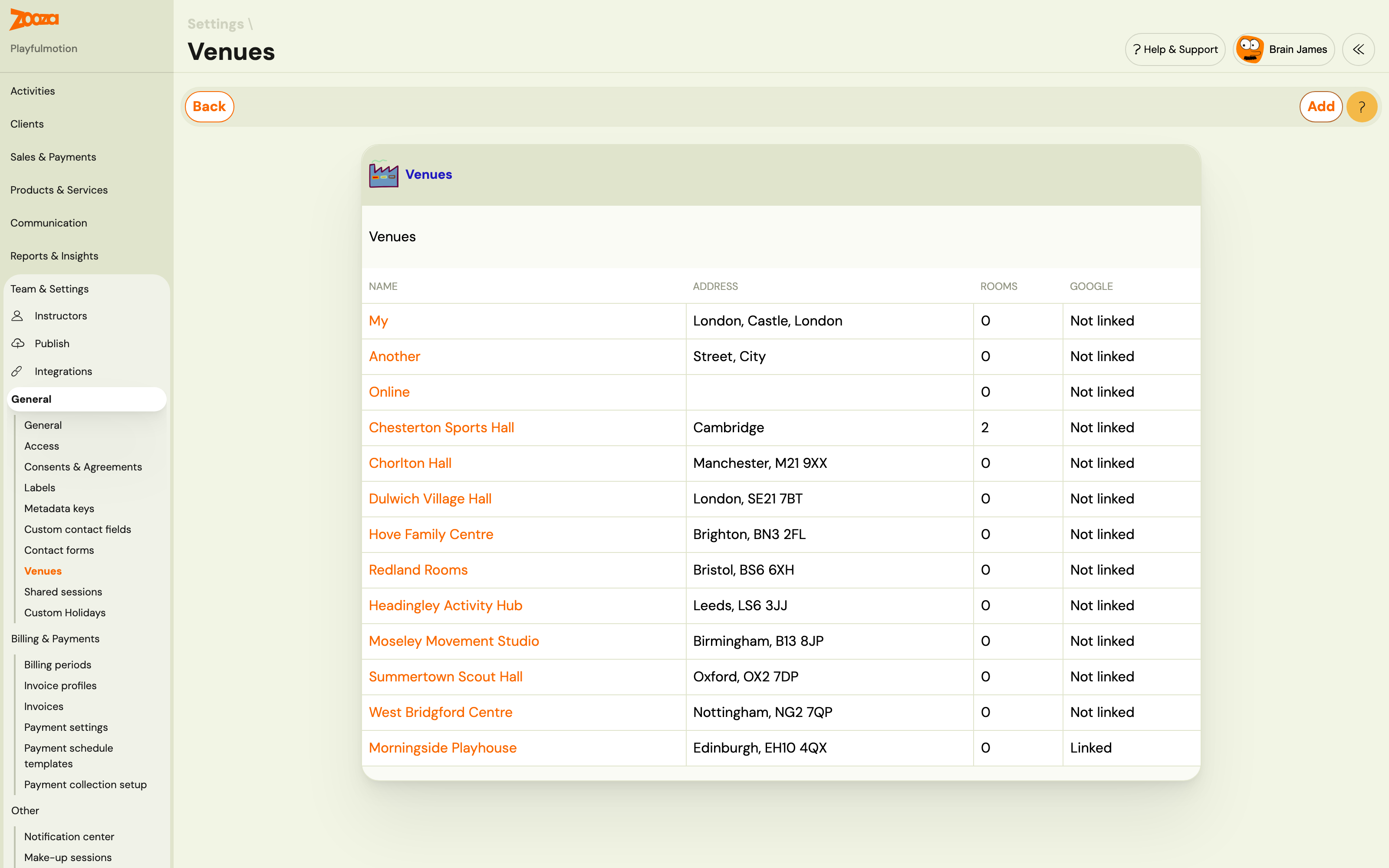Open Custom contact fields
The width and height of the screenshot is (1389, 868).
click(x=78, y=529)
